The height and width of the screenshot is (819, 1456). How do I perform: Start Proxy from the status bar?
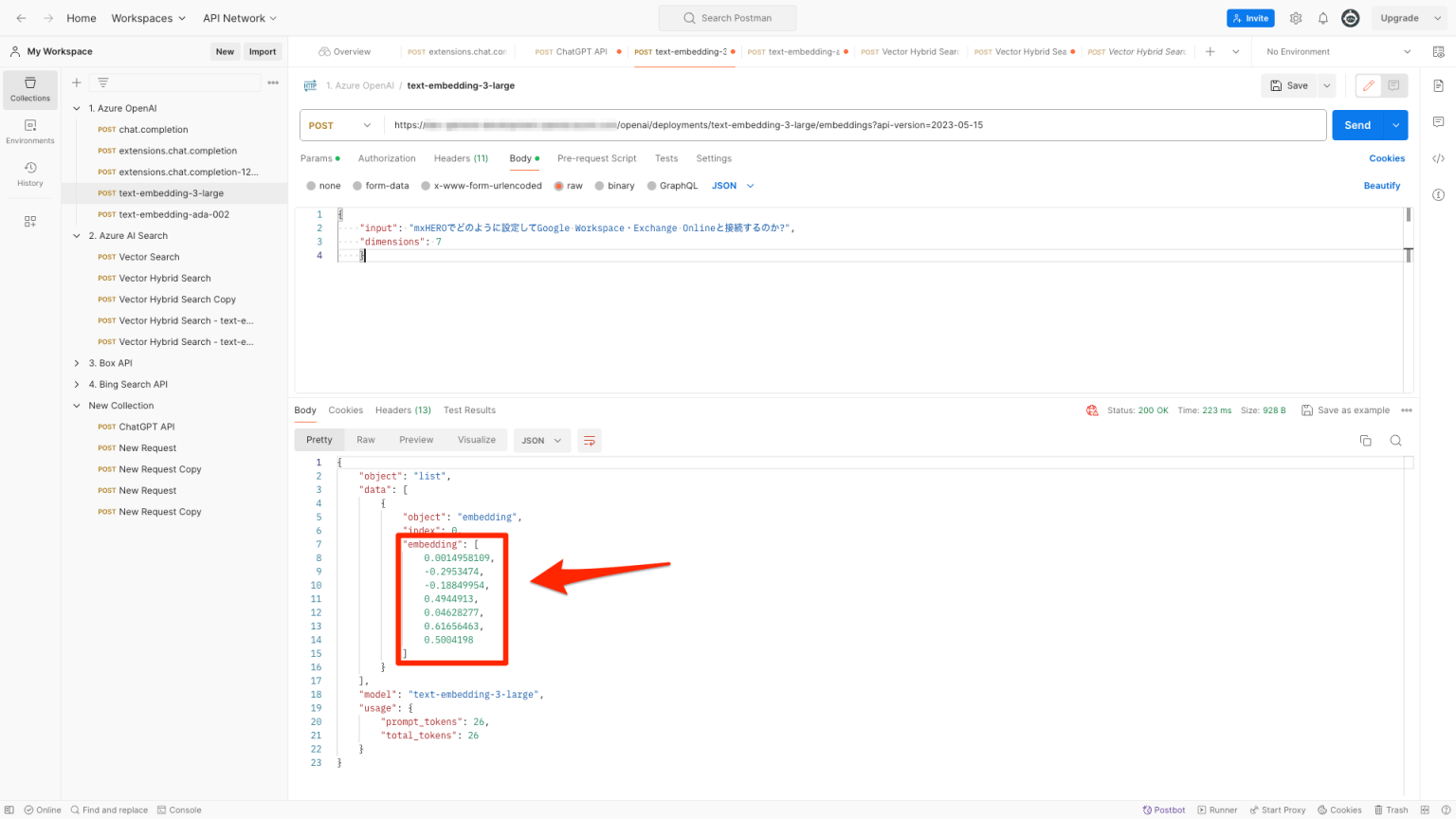pyautogui.click(x=1277, y=810)
